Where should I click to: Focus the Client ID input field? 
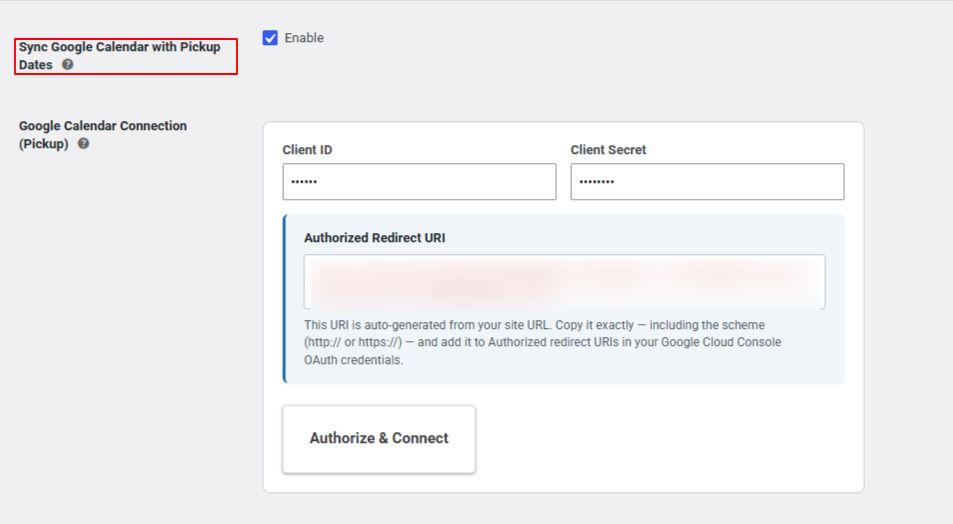click(x=419, y=181)
